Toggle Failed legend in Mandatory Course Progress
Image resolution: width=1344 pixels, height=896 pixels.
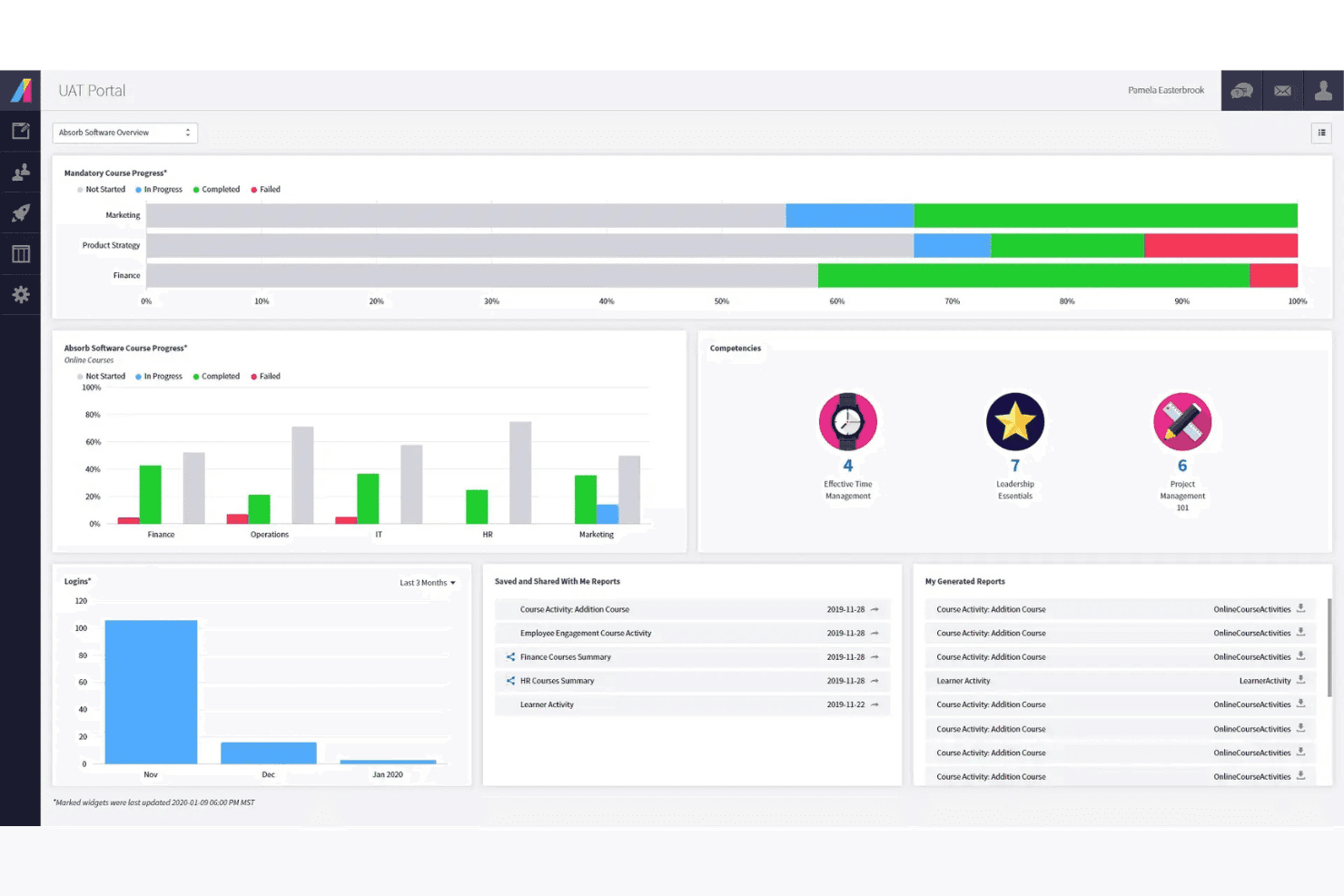(265, 190)
